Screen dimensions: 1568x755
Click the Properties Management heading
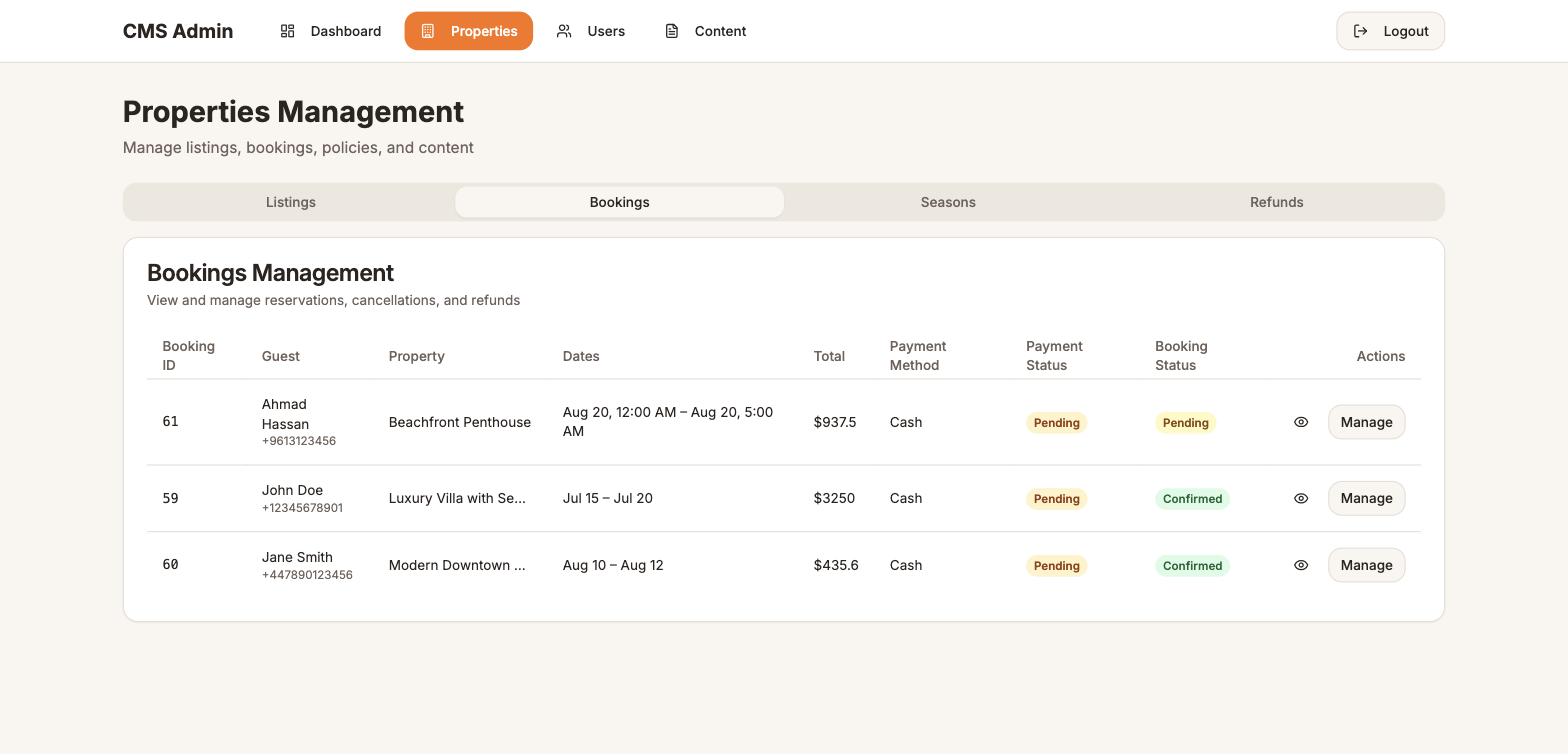coord(293,112)
